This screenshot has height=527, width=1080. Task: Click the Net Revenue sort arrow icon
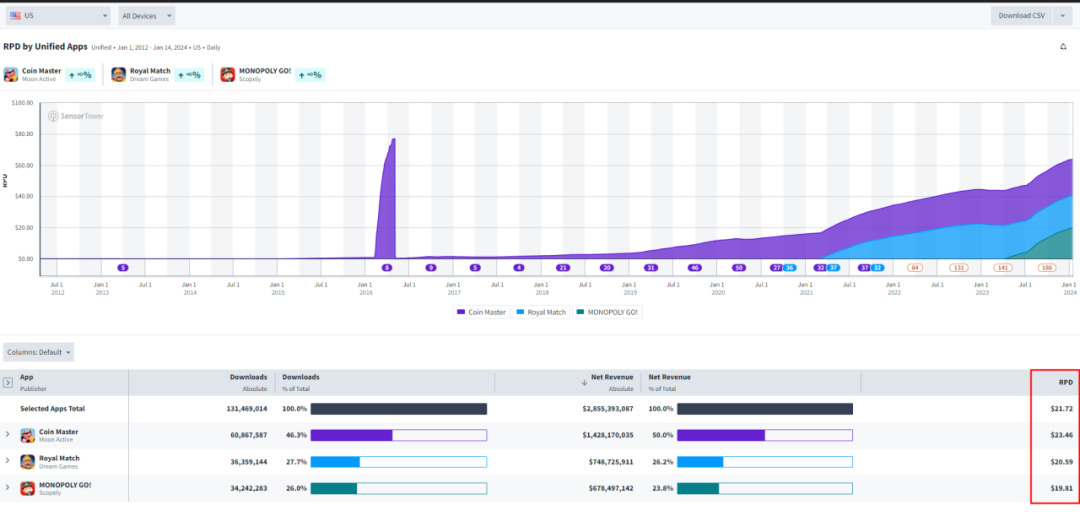coord(584,382)
